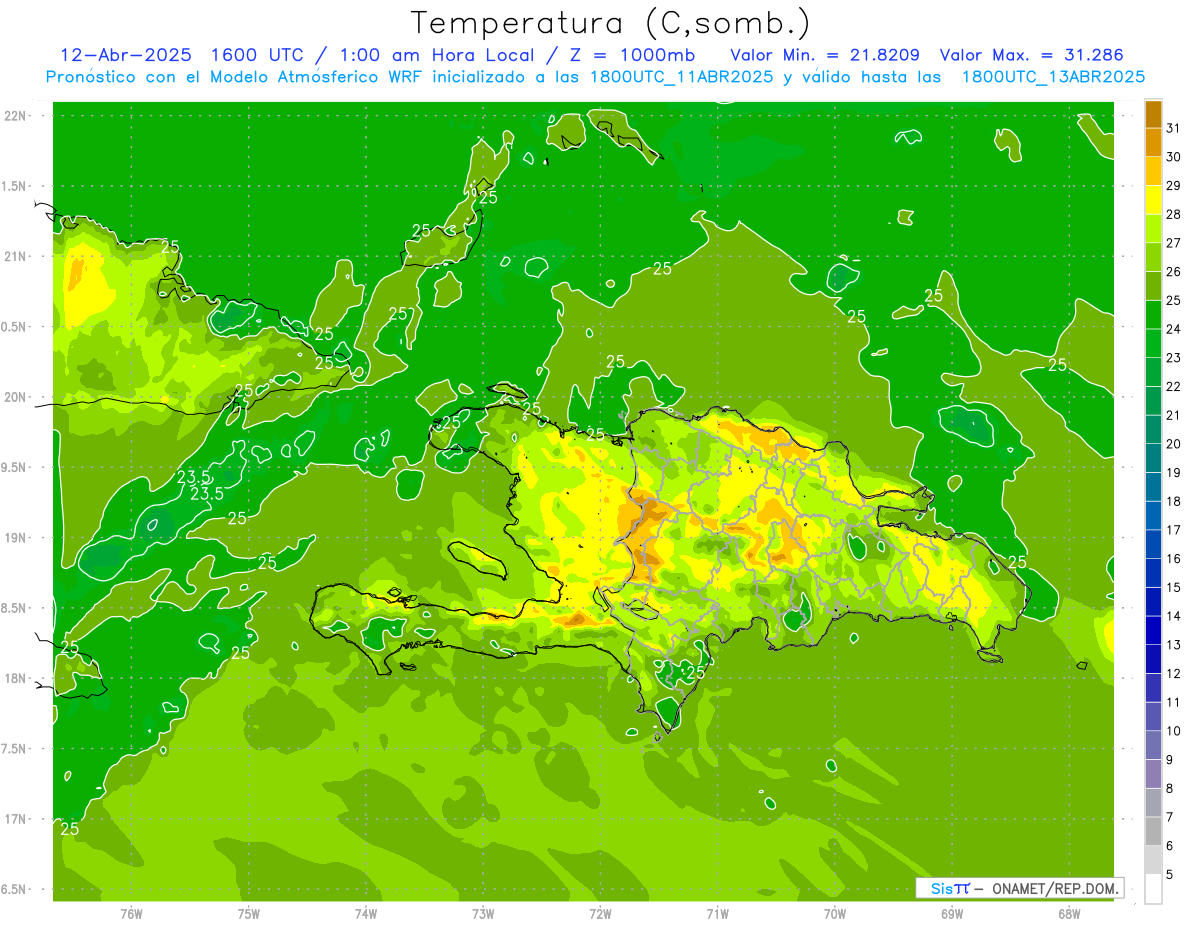
Task: Click the '74W' longitude tick label
Action: (366, 913)
